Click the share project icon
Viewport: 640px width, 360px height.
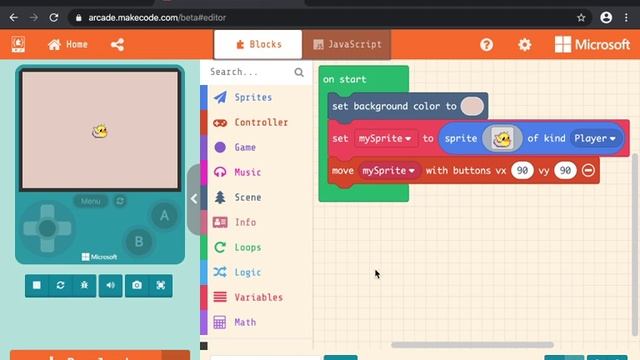118,44
